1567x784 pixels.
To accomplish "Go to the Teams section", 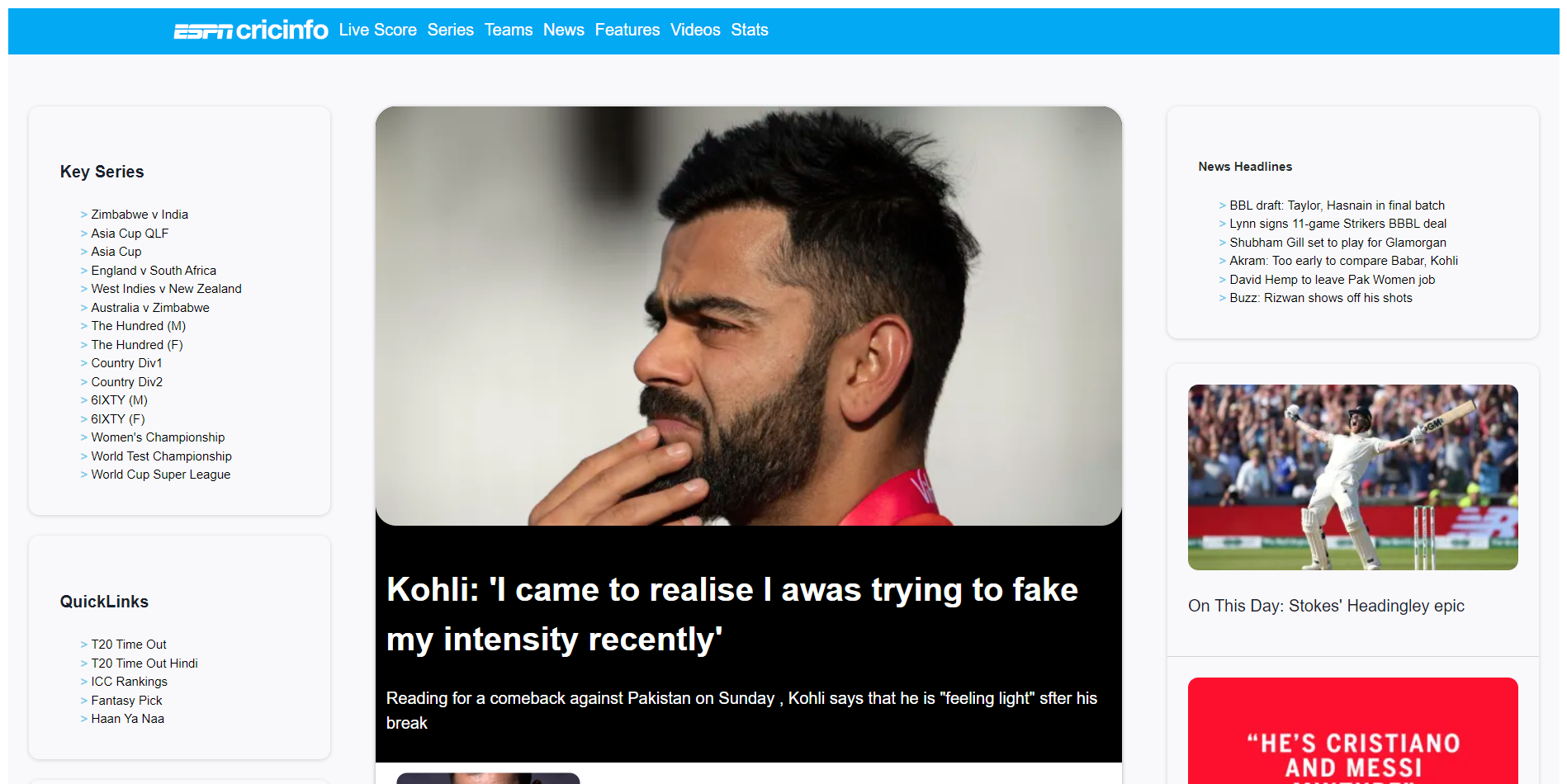I will click(508, 31).
